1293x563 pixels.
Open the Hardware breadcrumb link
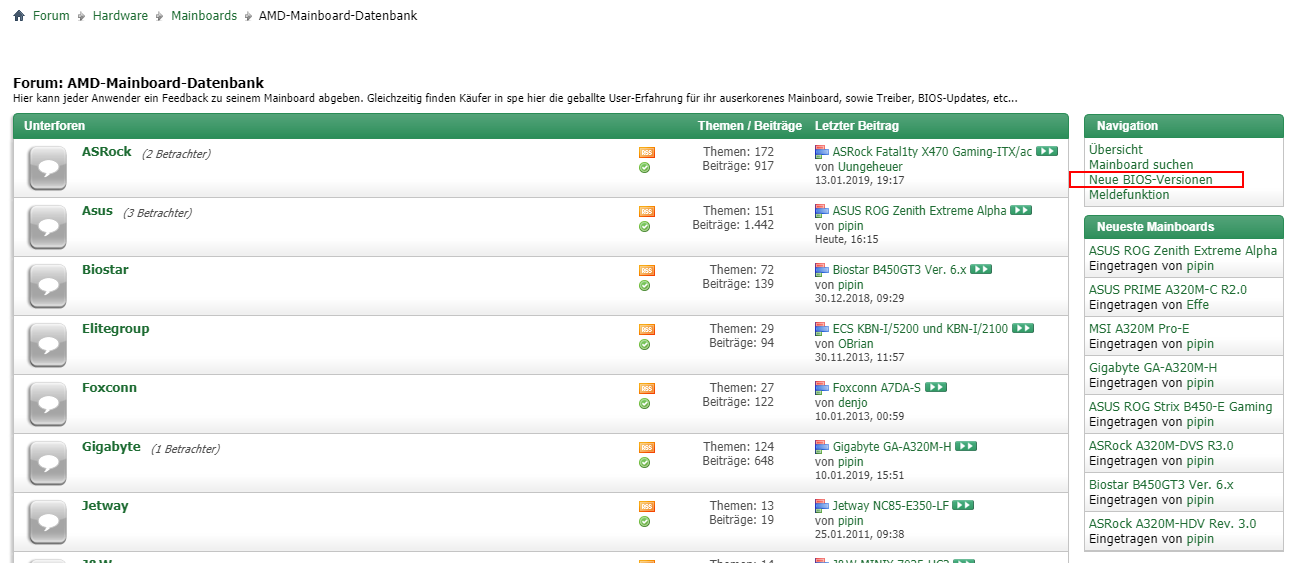(x=120, y=16)
